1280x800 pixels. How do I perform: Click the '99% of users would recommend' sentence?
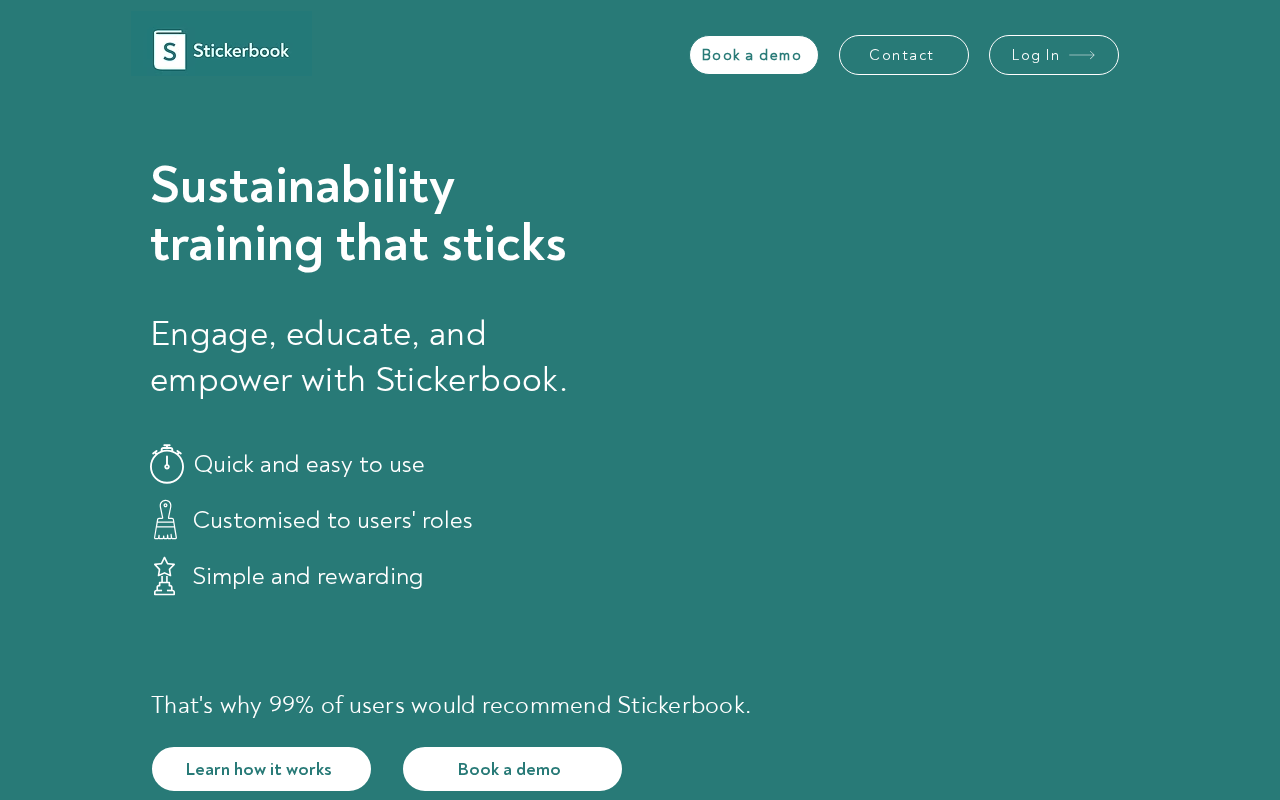[x=451, y=705]
